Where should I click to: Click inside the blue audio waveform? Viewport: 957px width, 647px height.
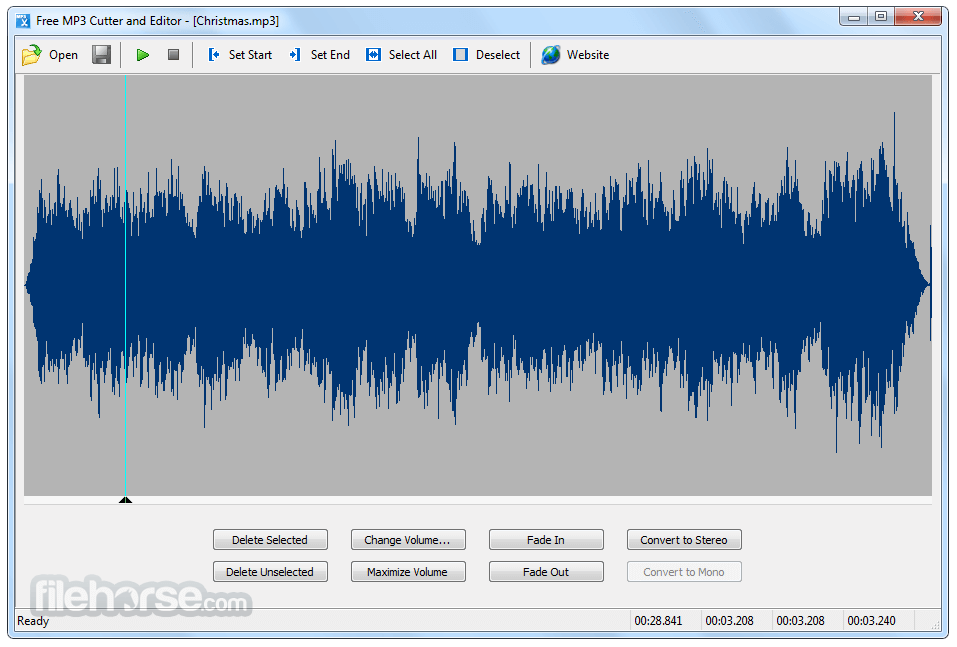pyautogui.click(x=478, y=284)
